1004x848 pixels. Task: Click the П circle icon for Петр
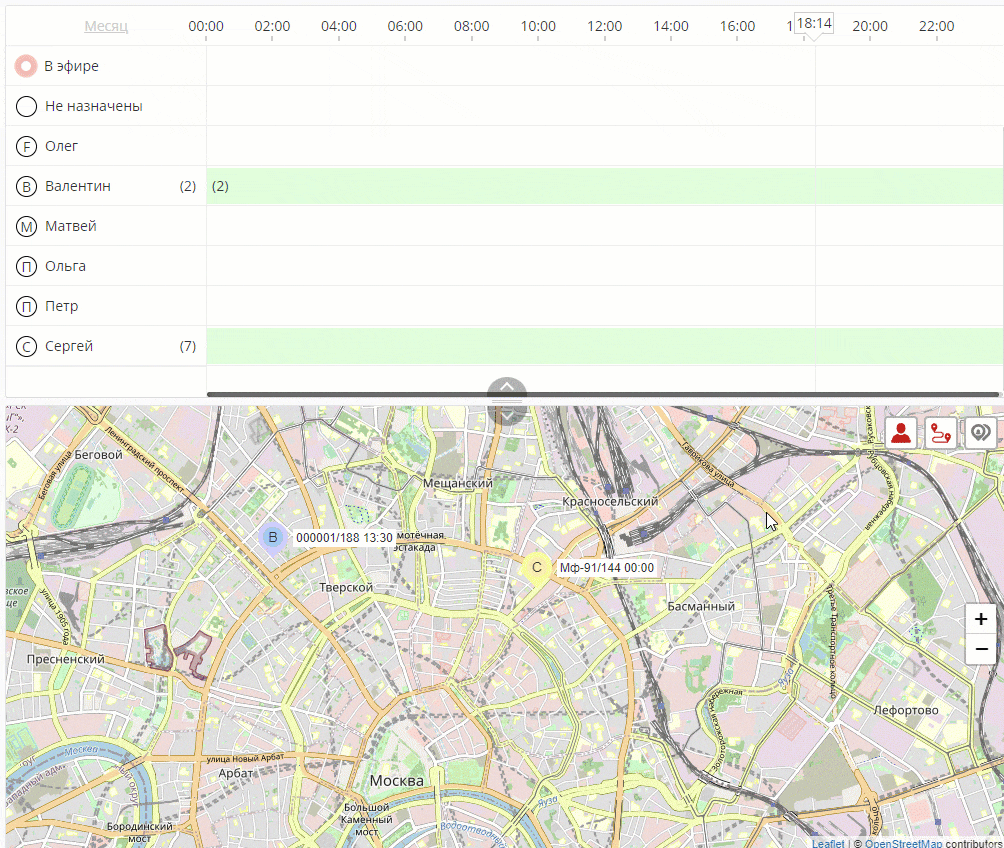pos(26,307)
